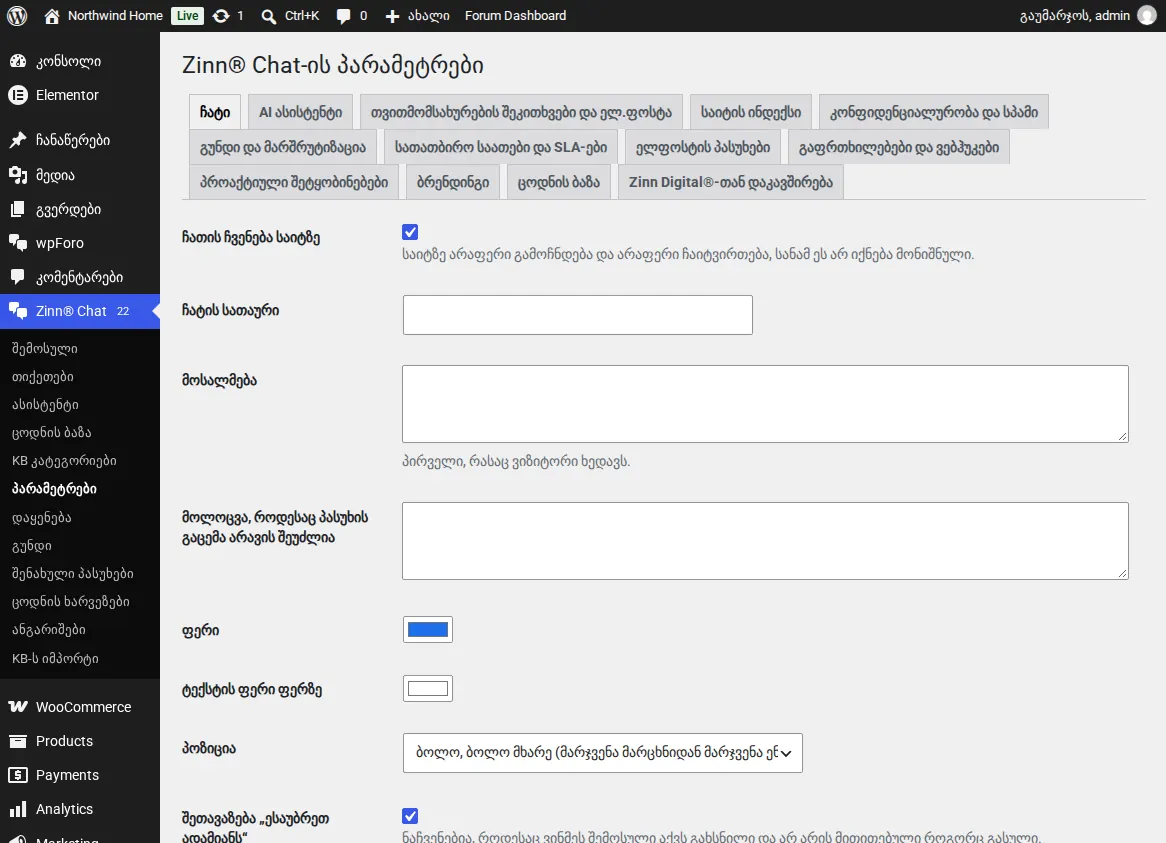The width and height of the screenshot is (1166, 843).
Task: Open the sidebar submenu item 'KB კატეგორიები'
Action: 64,461
